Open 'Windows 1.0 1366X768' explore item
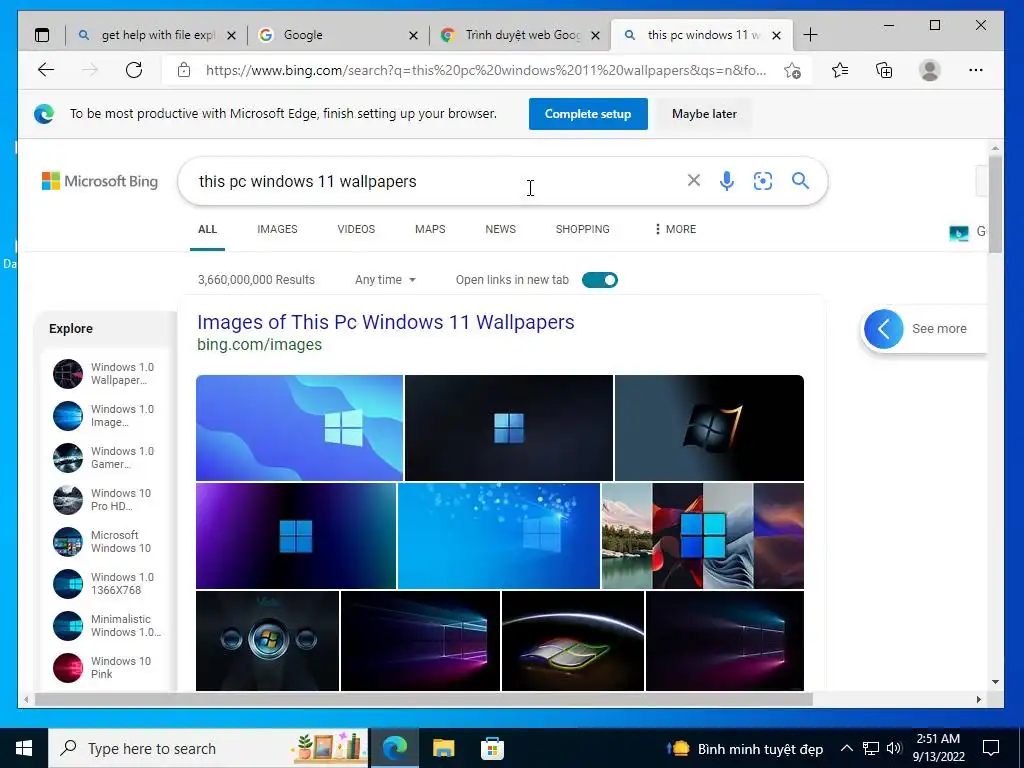The width and height of the screenshot is (1024, 768). 104,584
